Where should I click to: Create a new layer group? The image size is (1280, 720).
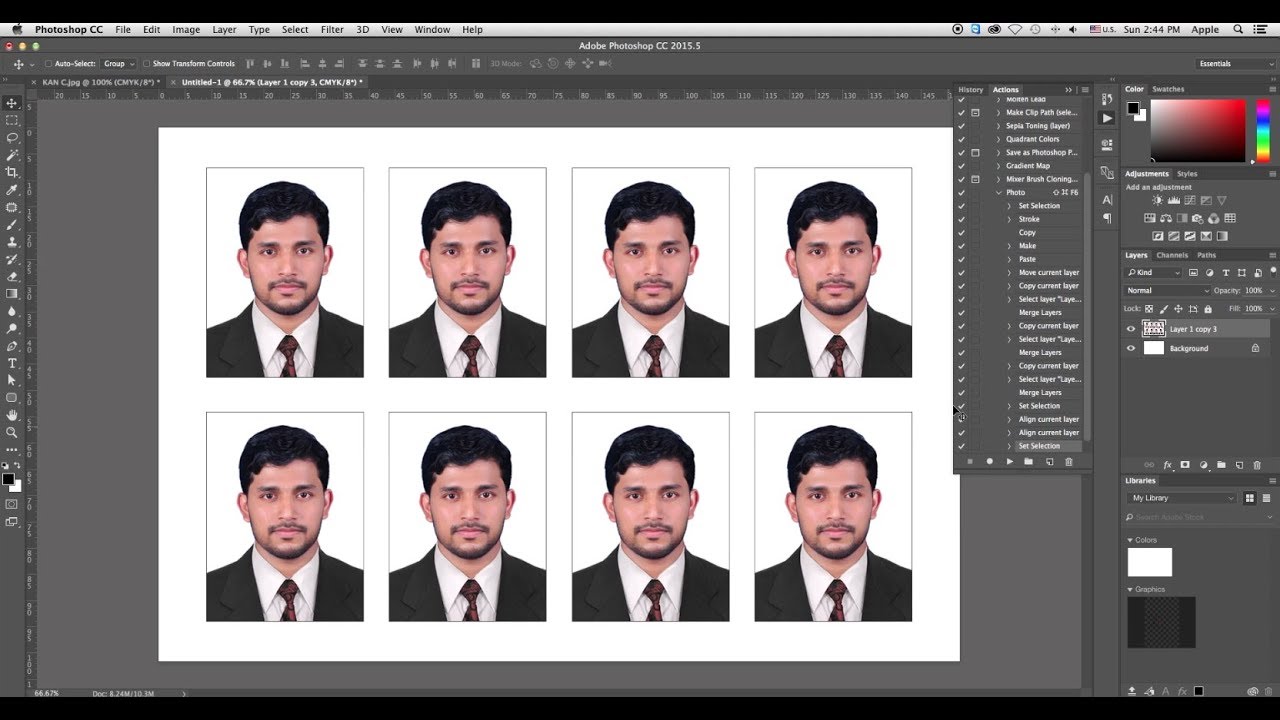point(1221,465)
